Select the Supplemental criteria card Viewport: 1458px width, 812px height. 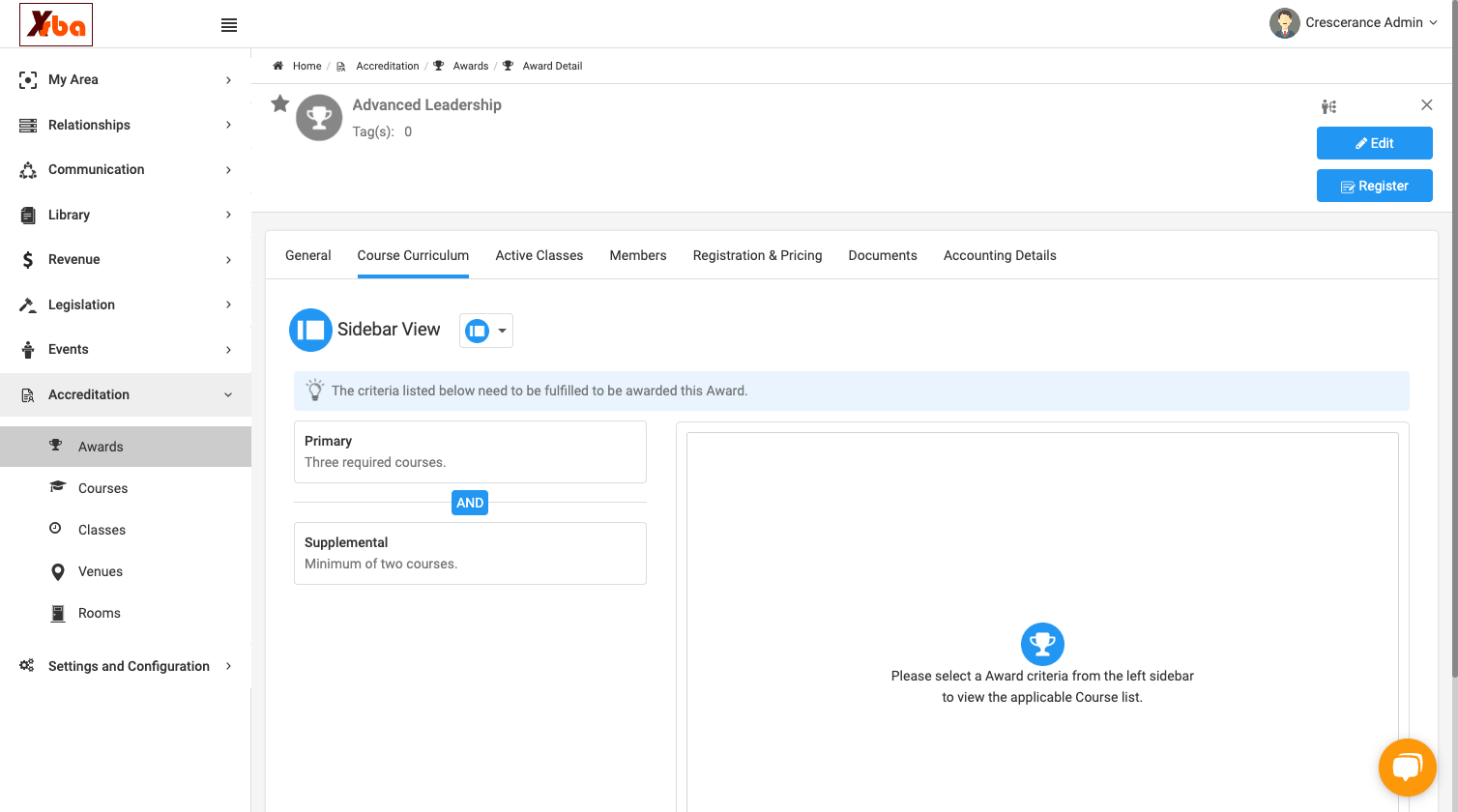click(x=470, y=553)
